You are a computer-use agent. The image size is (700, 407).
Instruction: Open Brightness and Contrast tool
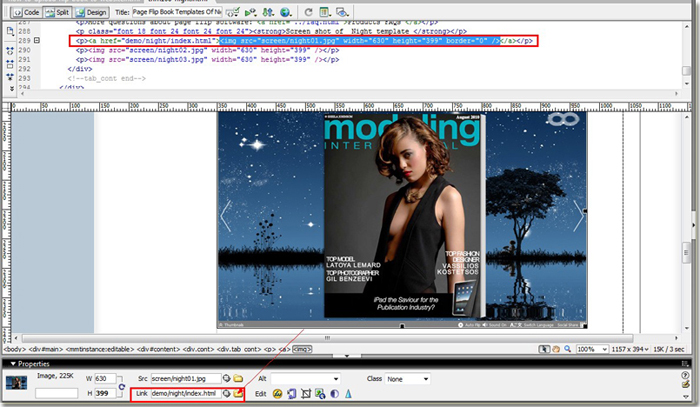[x=334, y=394]
